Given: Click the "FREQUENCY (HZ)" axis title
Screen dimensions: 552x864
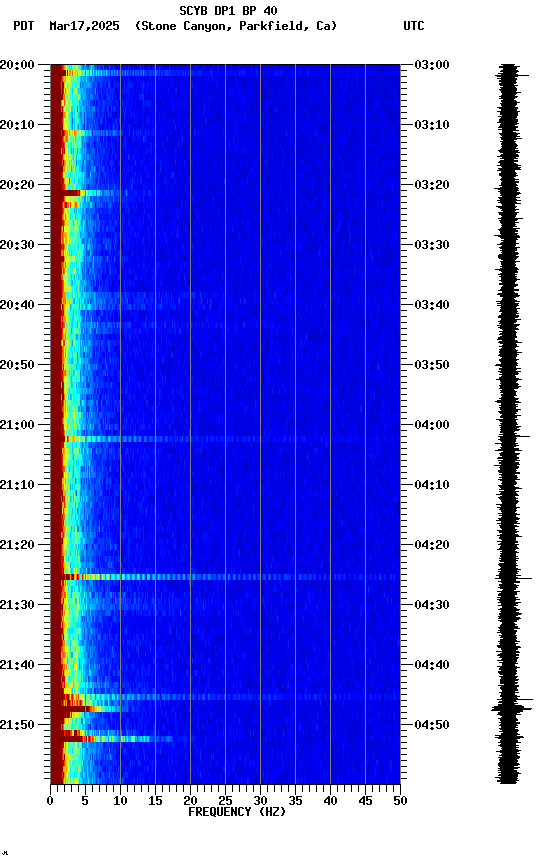Looking at the screenshot, I should click(x=237, y=812).
